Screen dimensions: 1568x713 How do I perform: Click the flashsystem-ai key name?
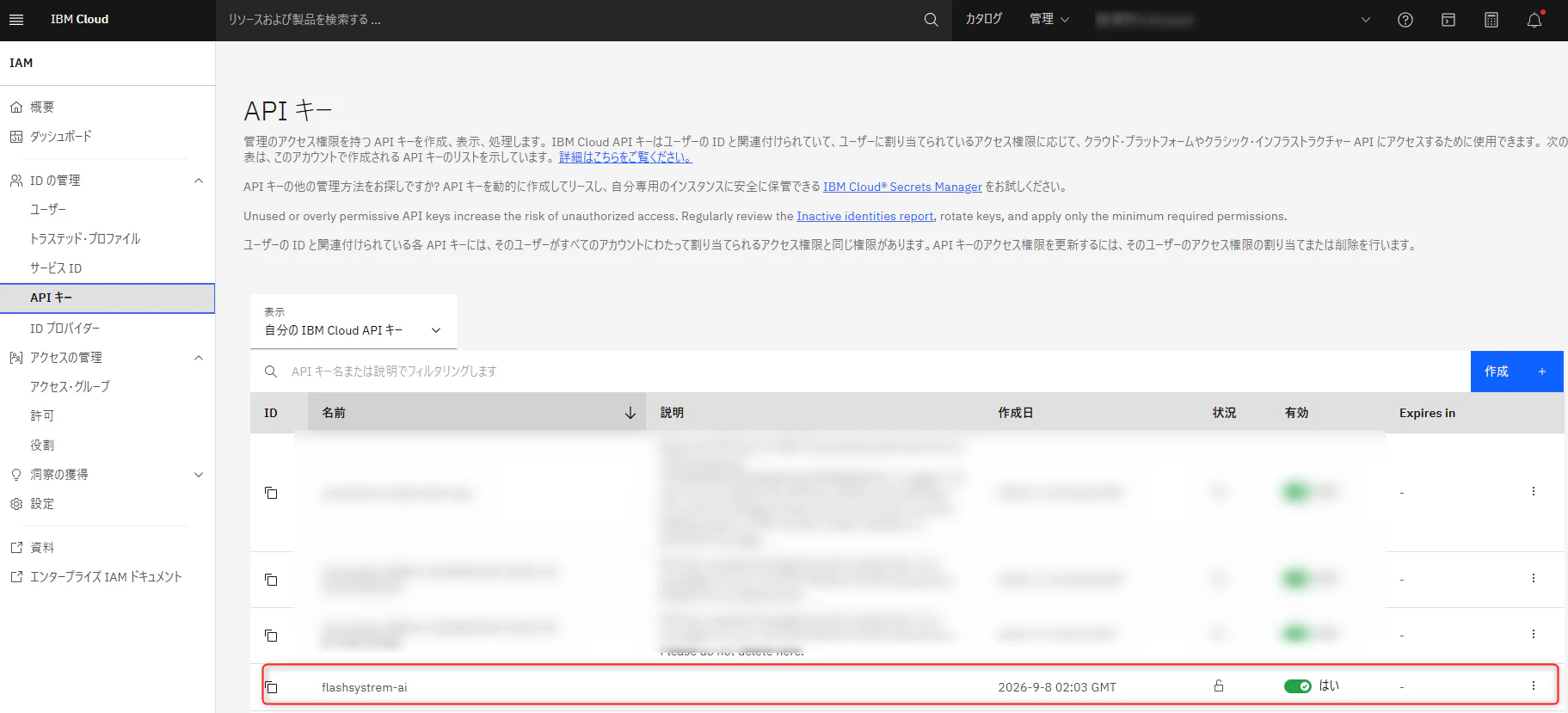click(x=365, y=687)
